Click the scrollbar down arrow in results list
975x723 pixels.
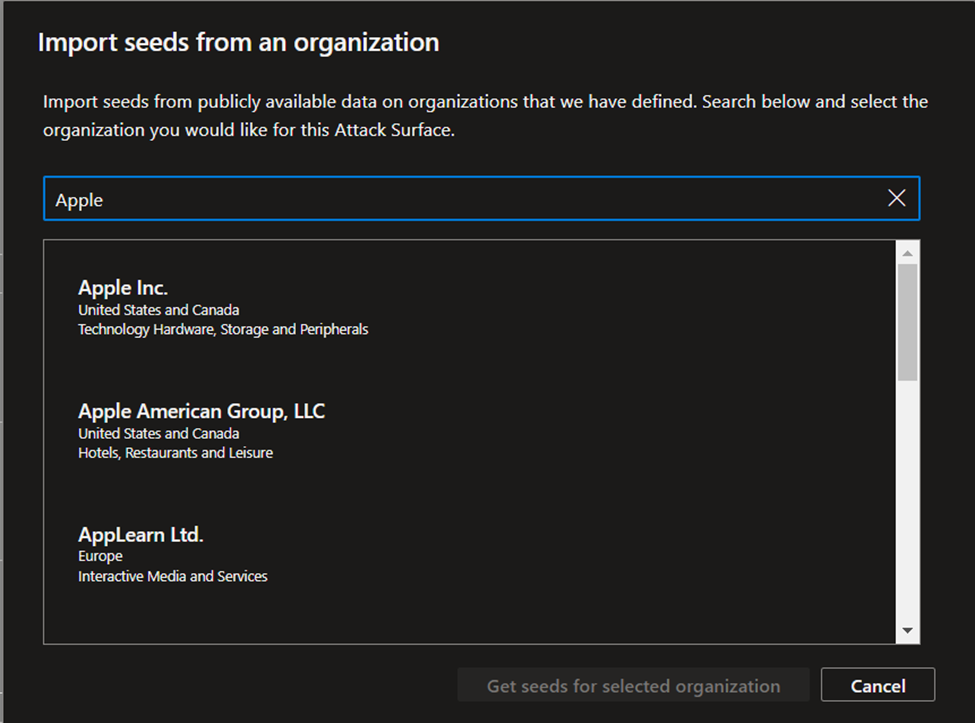click(907, 630)
